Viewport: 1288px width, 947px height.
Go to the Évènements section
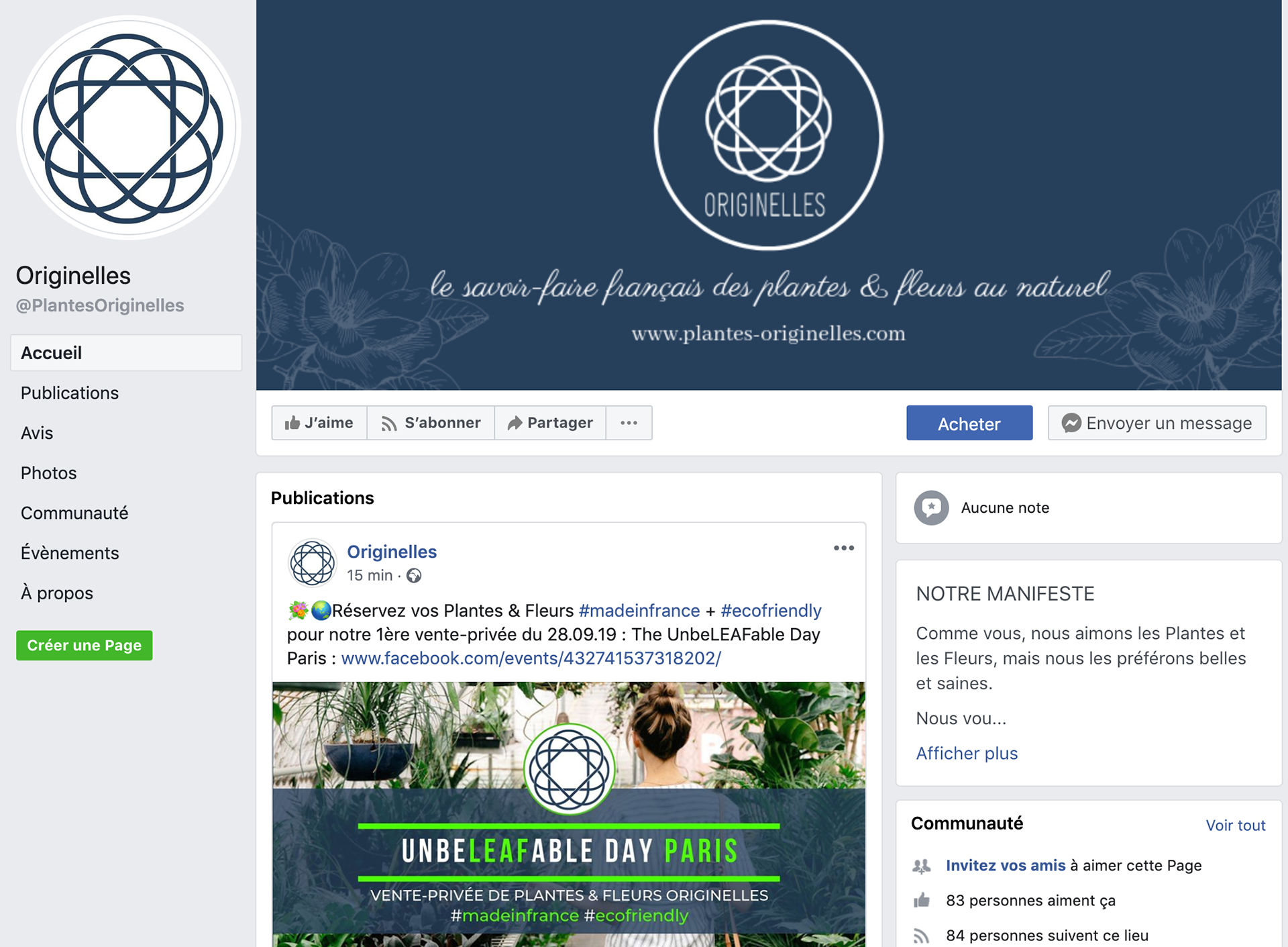70,553
